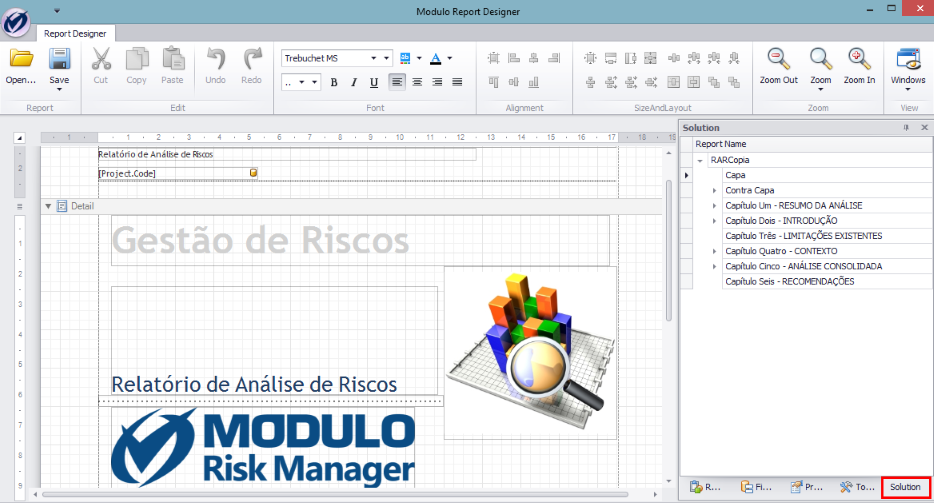Zoom In on the report surface

pyautogui.click(x=860, y=66)
